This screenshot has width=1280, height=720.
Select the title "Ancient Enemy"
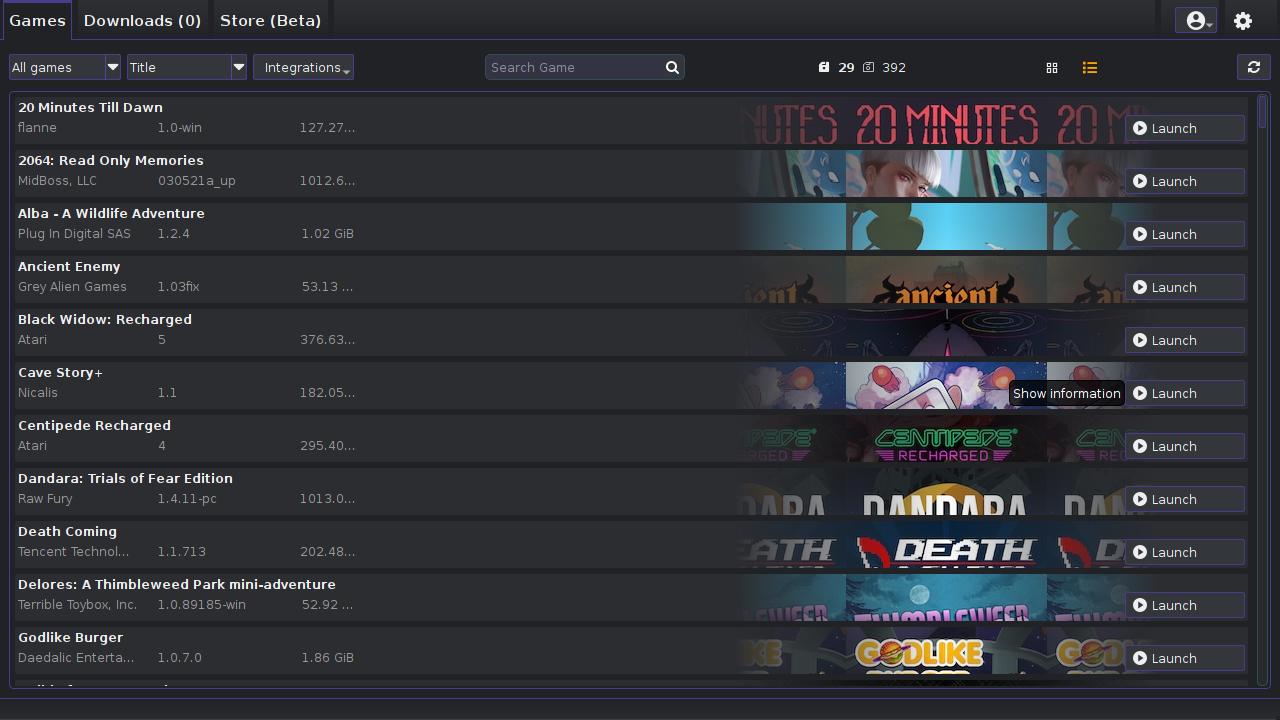click(69, 266)
